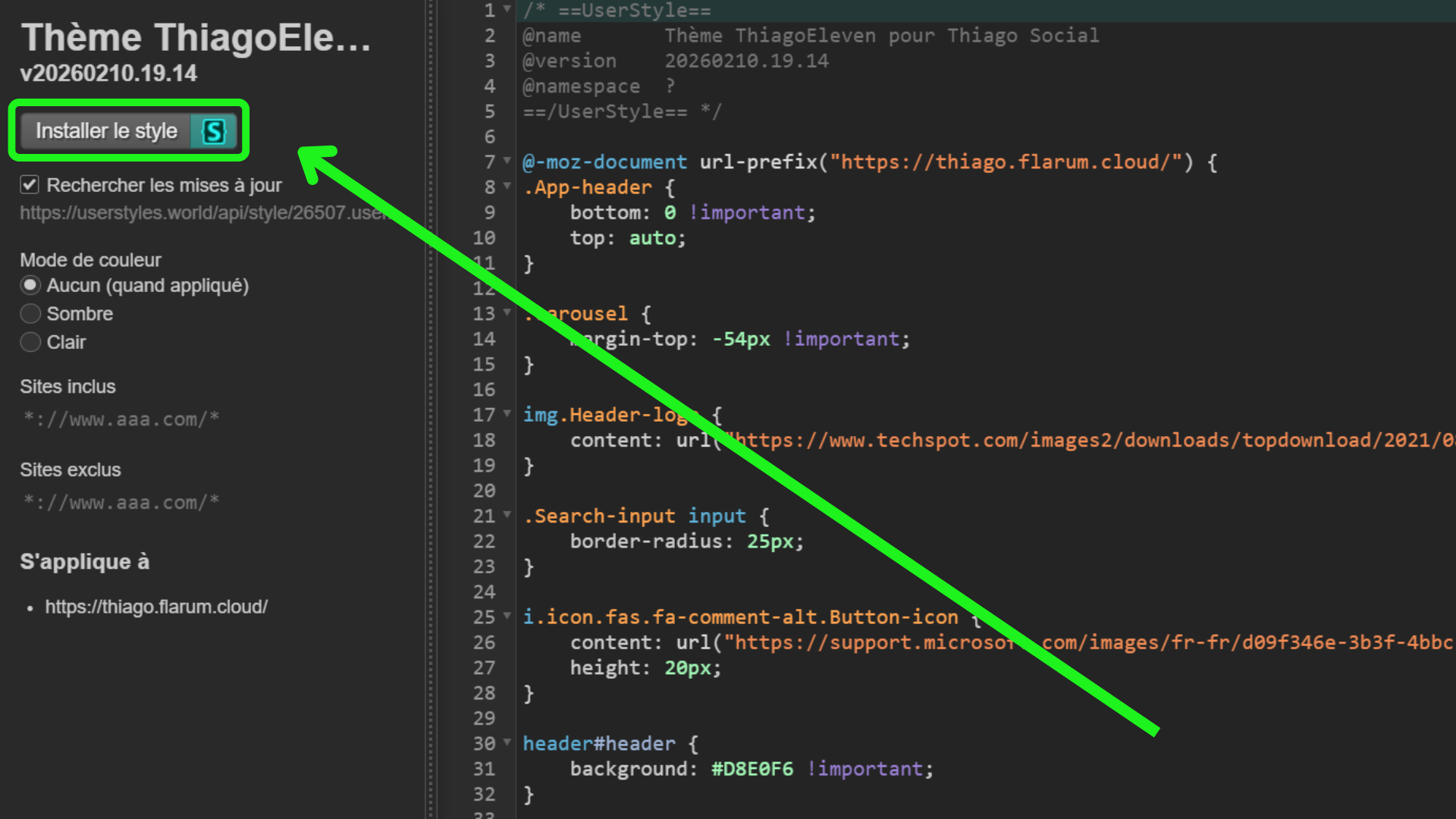Collapse the @-moz-document fold at line 7
The image size is (1456, 819).
pos(507,161)
